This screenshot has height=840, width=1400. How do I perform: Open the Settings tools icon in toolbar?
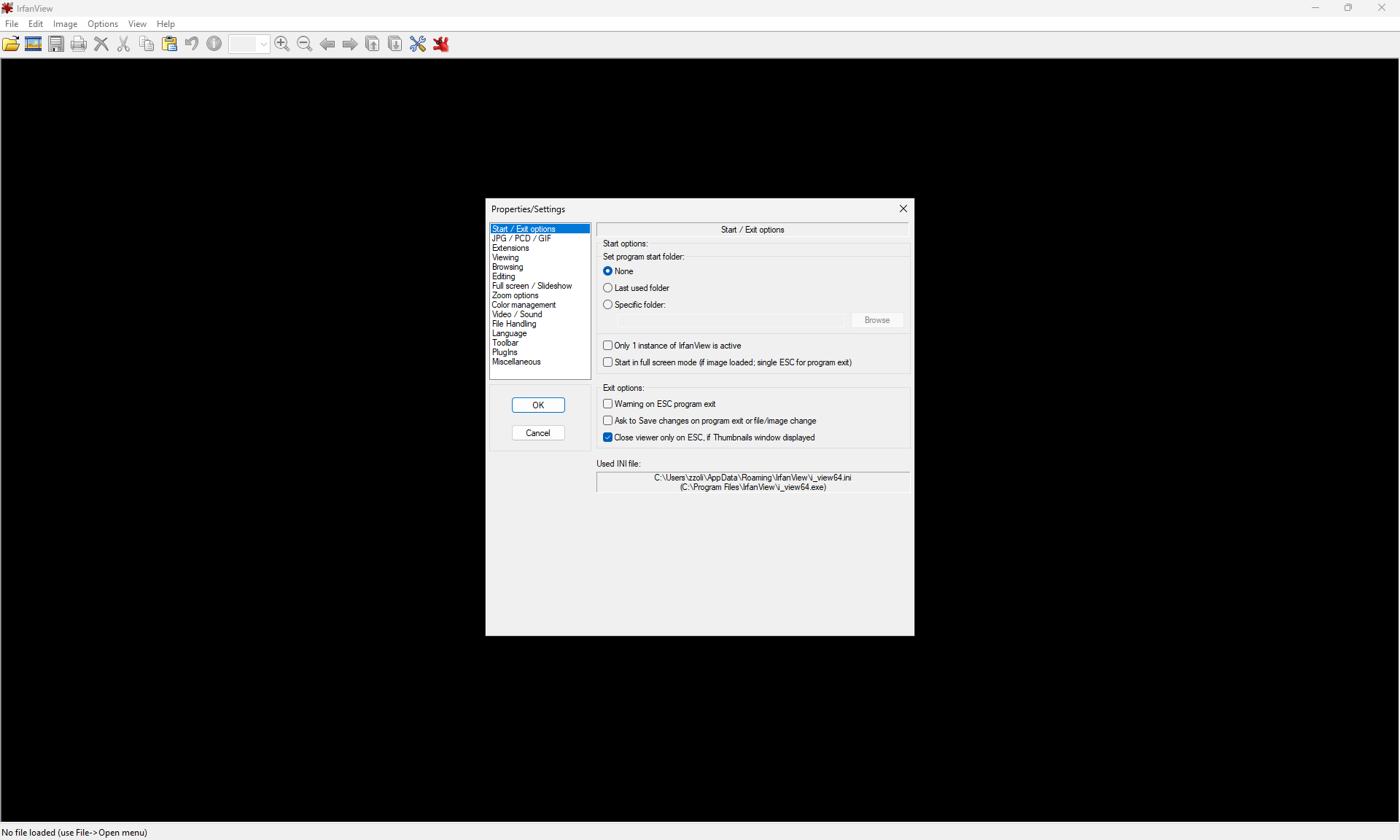(418, 44)
